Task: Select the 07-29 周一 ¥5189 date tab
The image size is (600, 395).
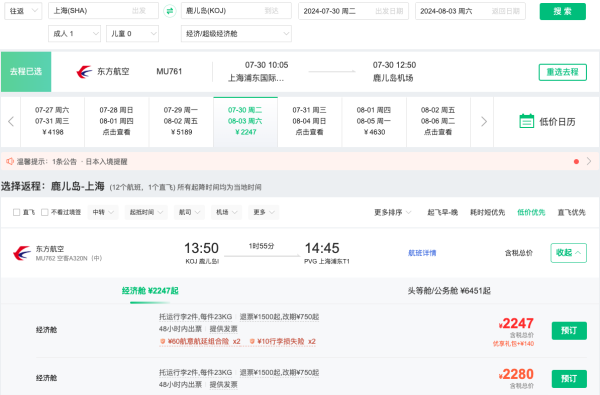Action: (x=181, y=121)
